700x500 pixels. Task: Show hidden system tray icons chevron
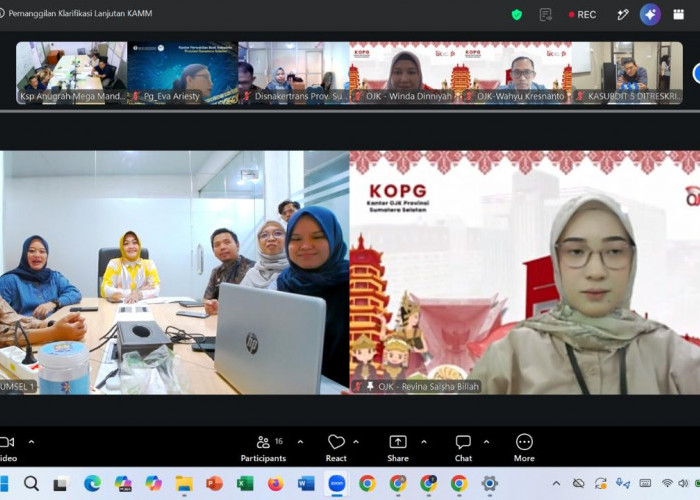(x=556, y=483)
